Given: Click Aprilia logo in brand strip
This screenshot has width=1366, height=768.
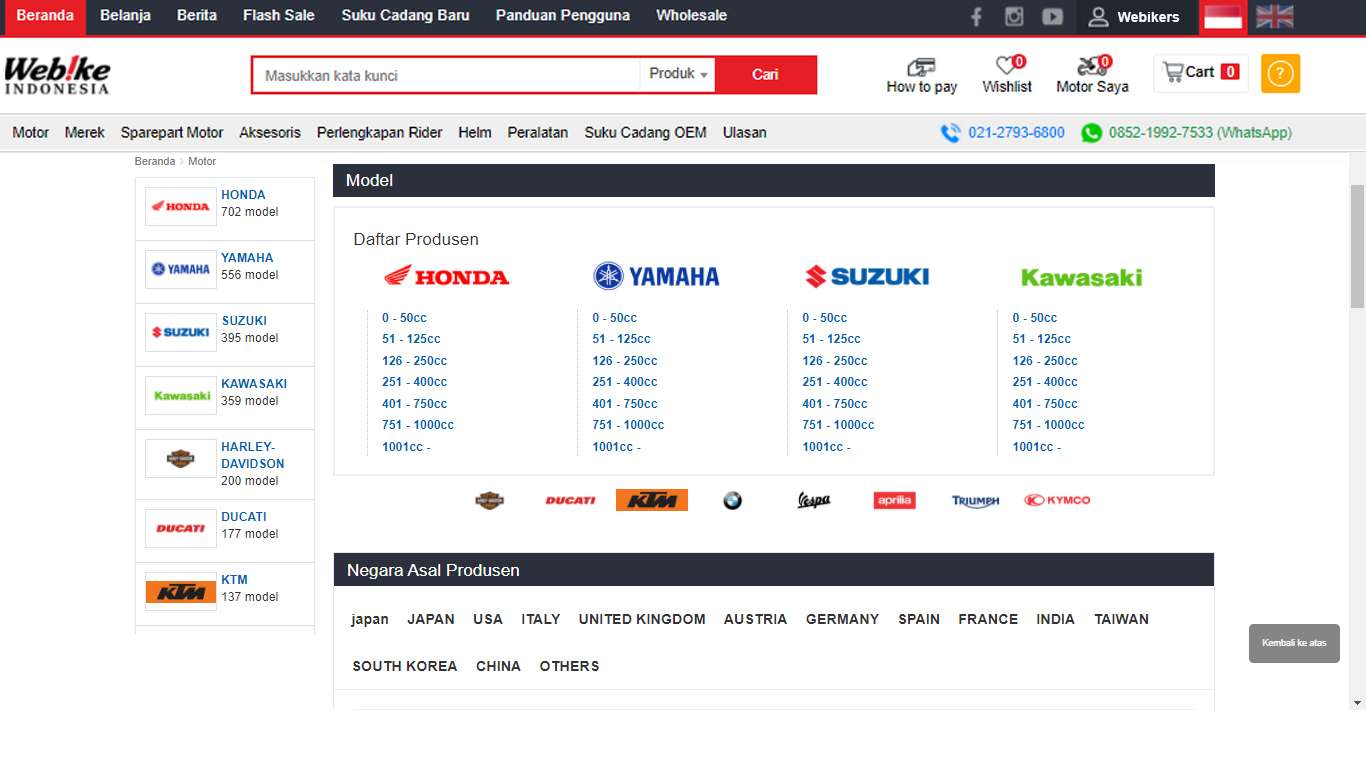Looking at the screenshot, I should click(894, 500).
